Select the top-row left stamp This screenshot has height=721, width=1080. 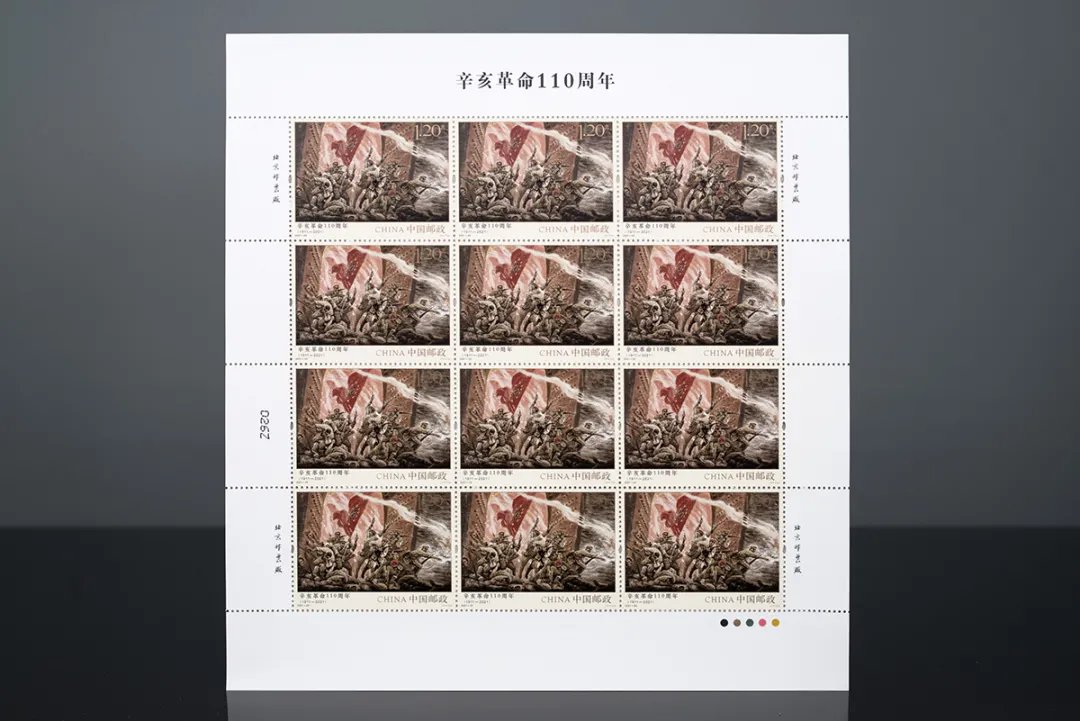tap(372, 178)
